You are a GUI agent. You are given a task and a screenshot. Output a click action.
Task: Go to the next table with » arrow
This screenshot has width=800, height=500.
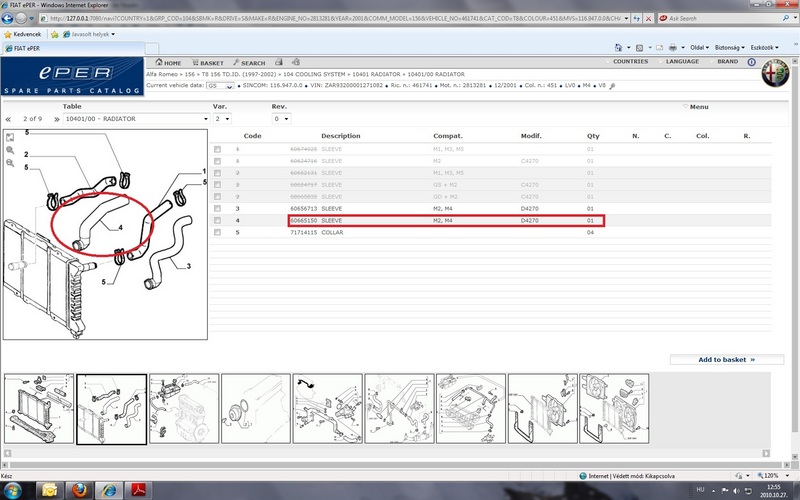coord(57,119)
